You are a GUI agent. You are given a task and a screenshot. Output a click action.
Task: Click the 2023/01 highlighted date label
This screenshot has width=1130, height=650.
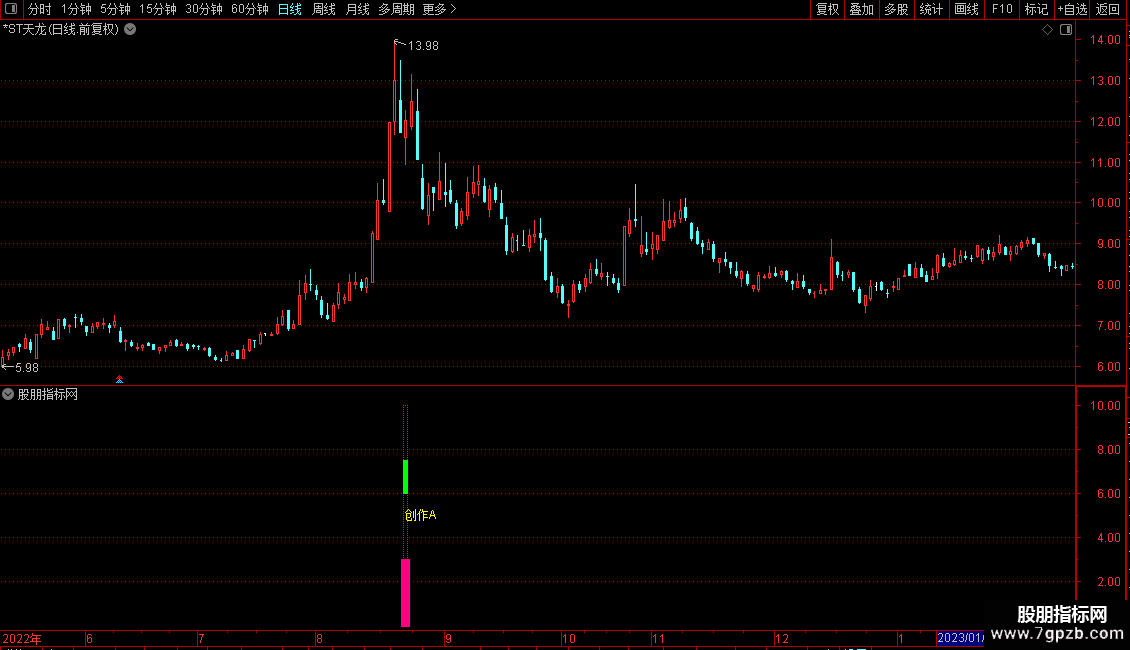(x=960, y=638)
